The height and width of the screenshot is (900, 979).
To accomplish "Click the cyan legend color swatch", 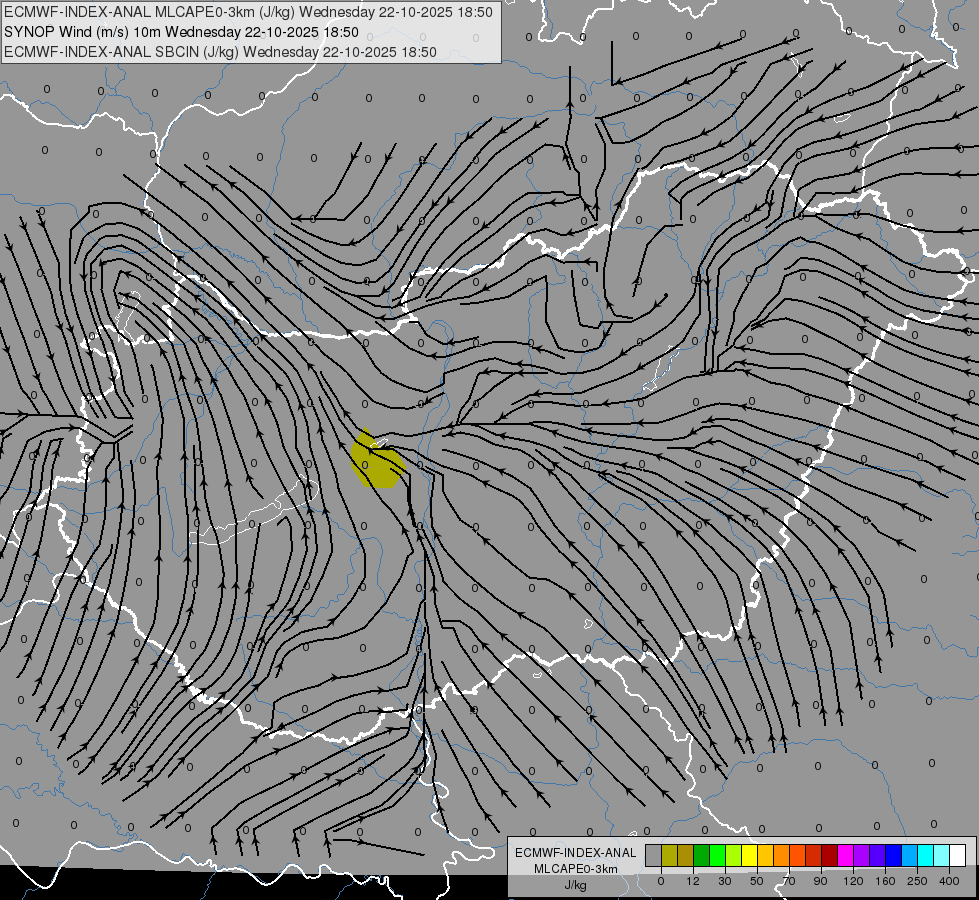I will tap(925, 856).
